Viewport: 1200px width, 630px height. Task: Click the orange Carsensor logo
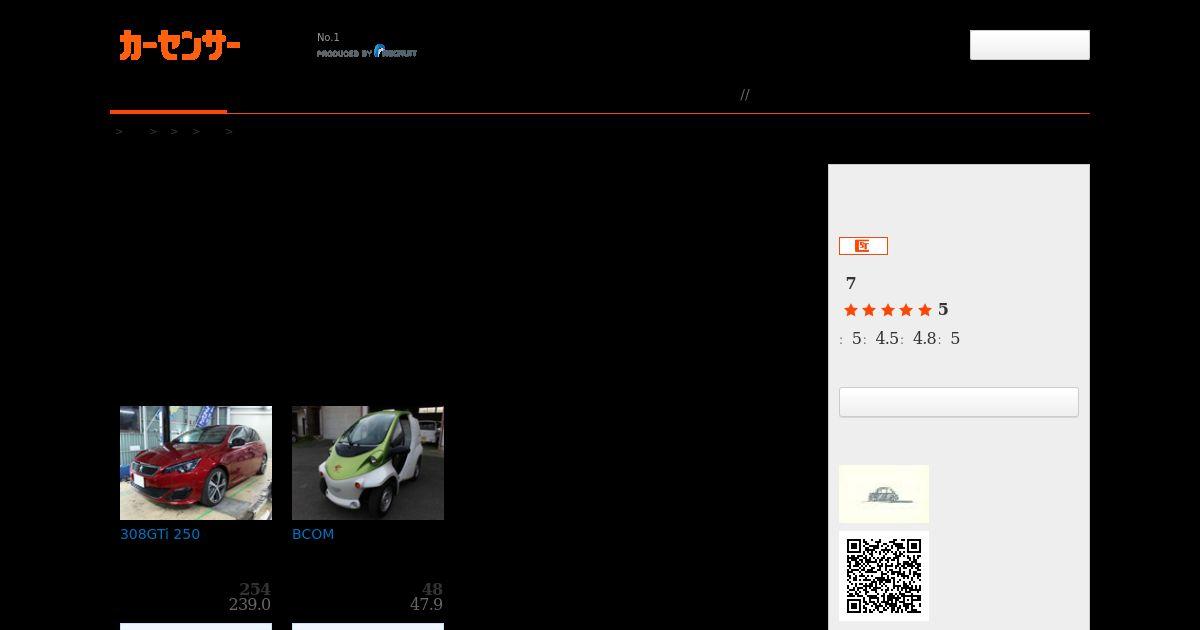pos(180,45)
